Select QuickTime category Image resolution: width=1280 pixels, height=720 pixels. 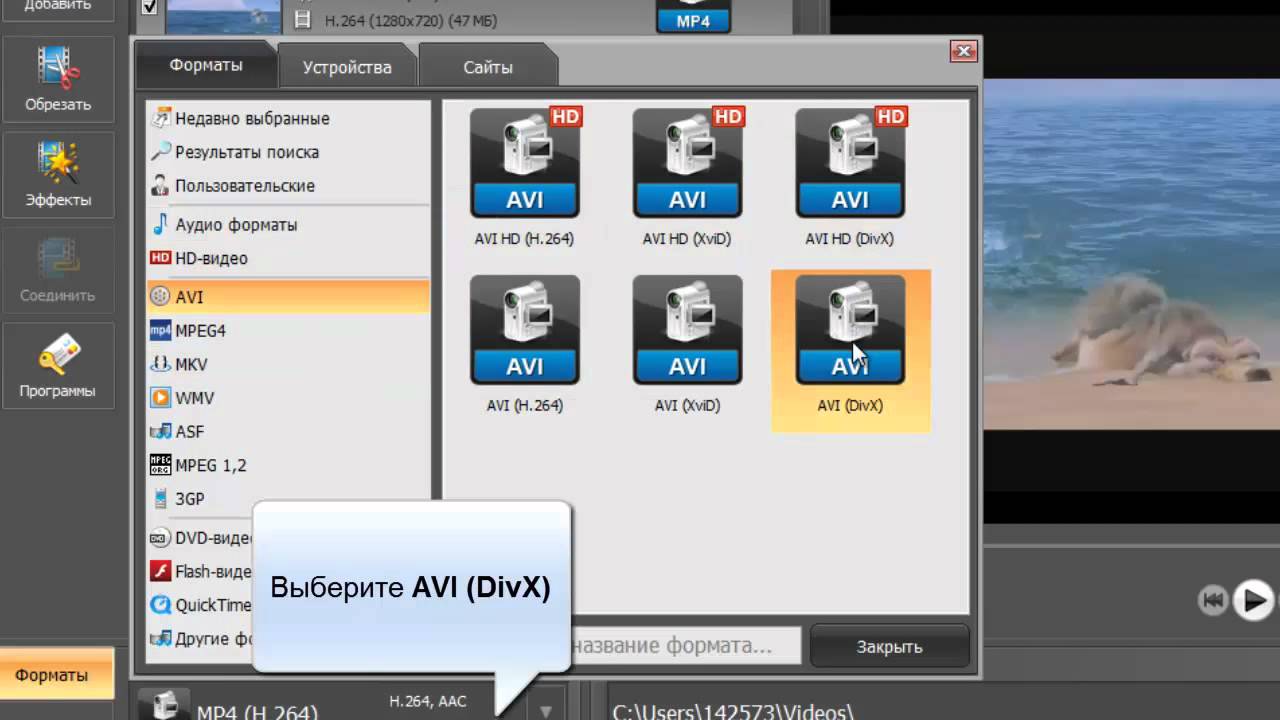click(200, 605)
